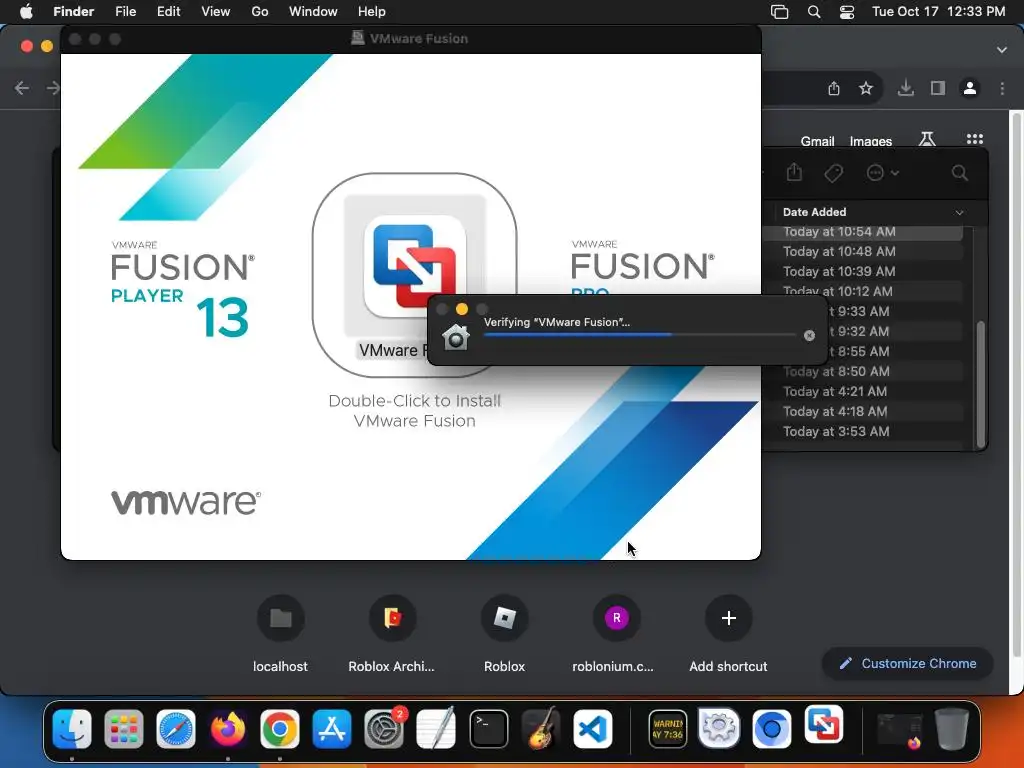Image resolution: width=1024 pixels, height=768 pixels.
Task: Open the Search Labs flask icon
Action: tap(927, 139)
